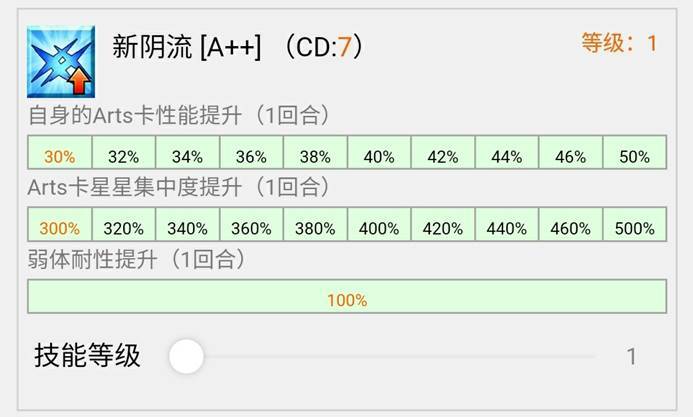Click the 100% debuff resistance bar
The image size is (693, 417).
click(347, 296)
